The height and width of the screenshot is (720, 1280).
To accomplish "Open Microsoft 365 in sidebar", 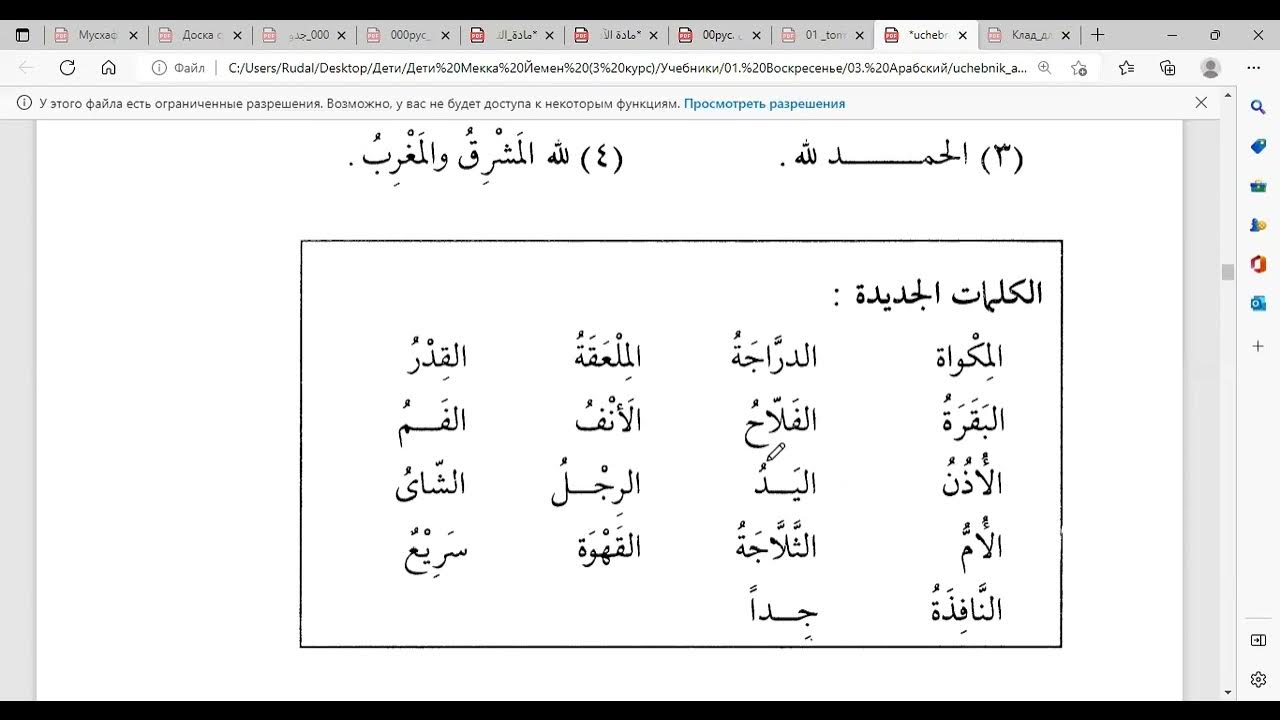I will 1258,264.
